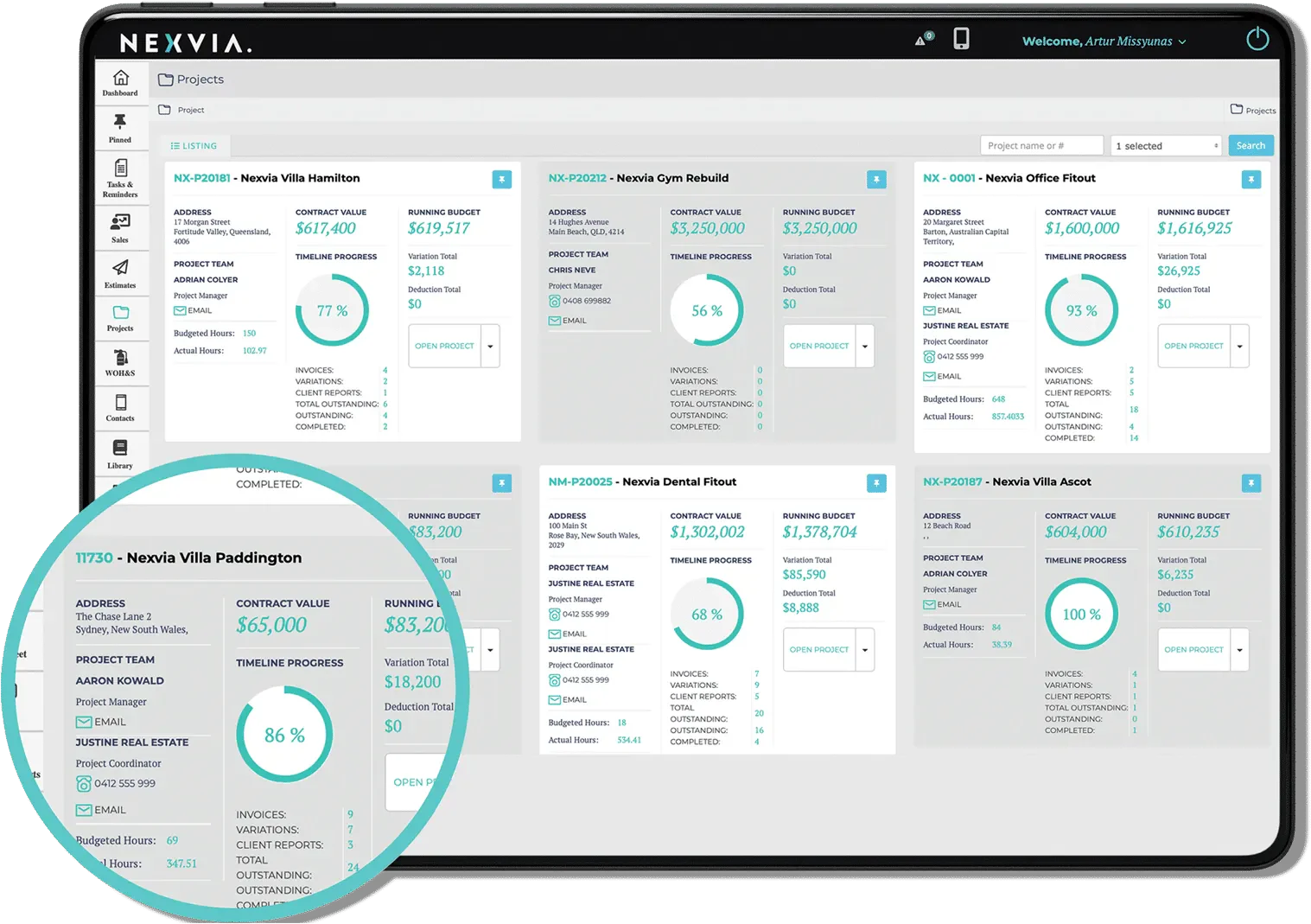The height and width of the screenshot is (924, 1311).
Task: Open the '1 selected' filter dropdown
Action: [1167, 145]
